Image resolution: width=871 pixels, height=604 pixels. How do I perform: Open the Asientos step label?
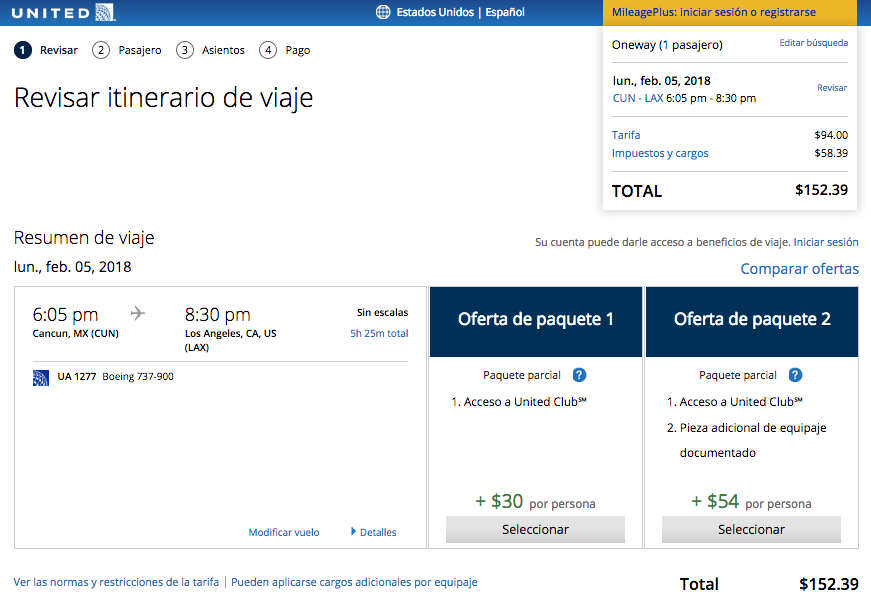click(223, 50)
